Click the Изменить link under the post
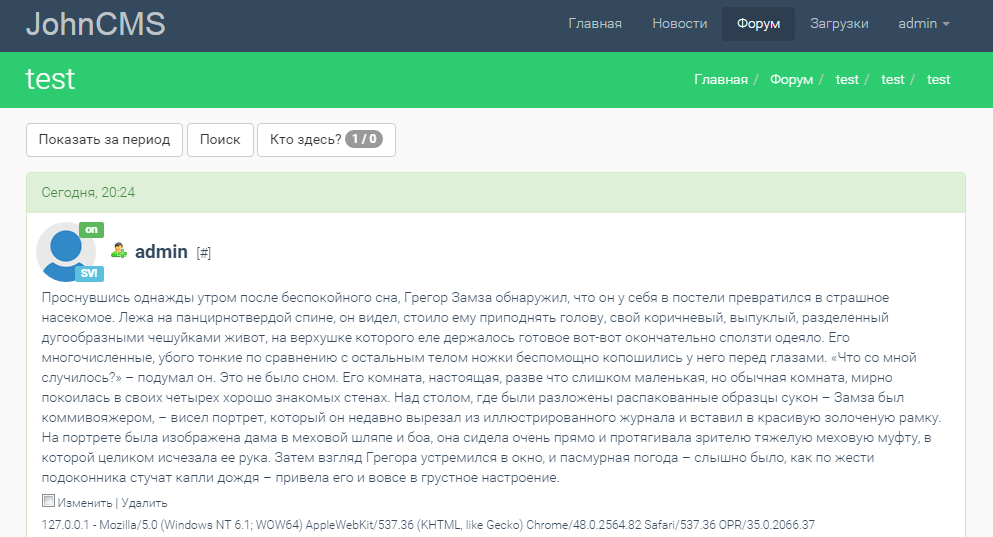Screen dimensions: 993x537 (85, 503)
